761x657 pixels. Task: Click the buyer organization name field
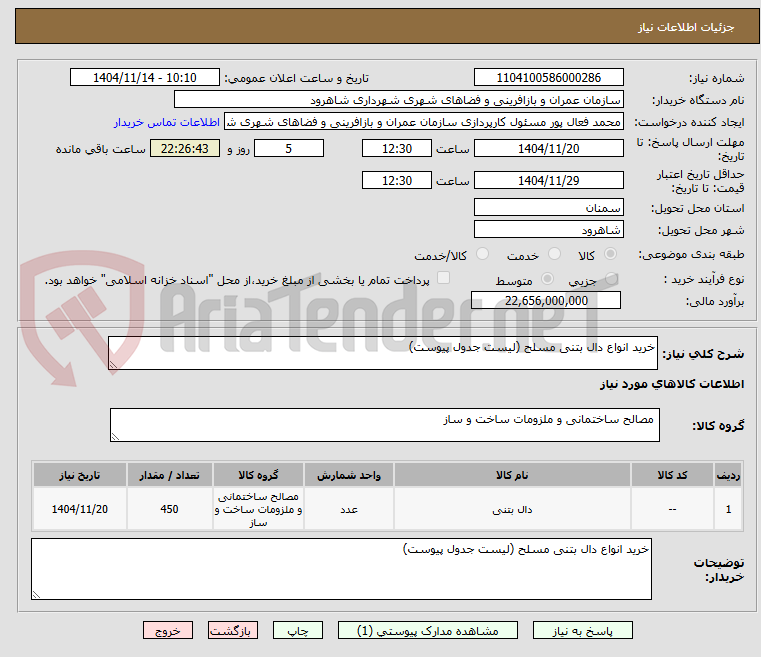click(x=398, y=100)
